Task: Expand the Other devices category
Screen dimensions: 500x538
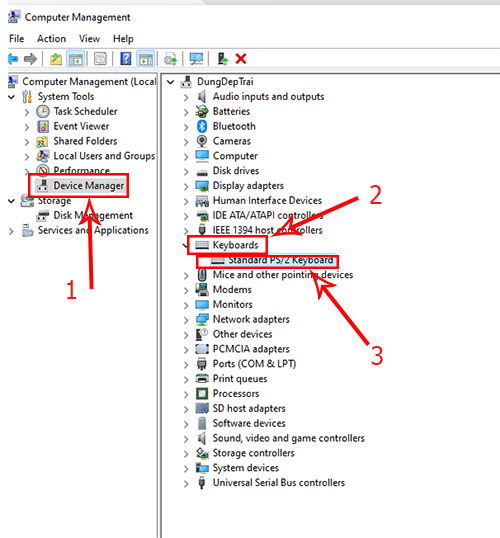Action: (x=186, y=335)
